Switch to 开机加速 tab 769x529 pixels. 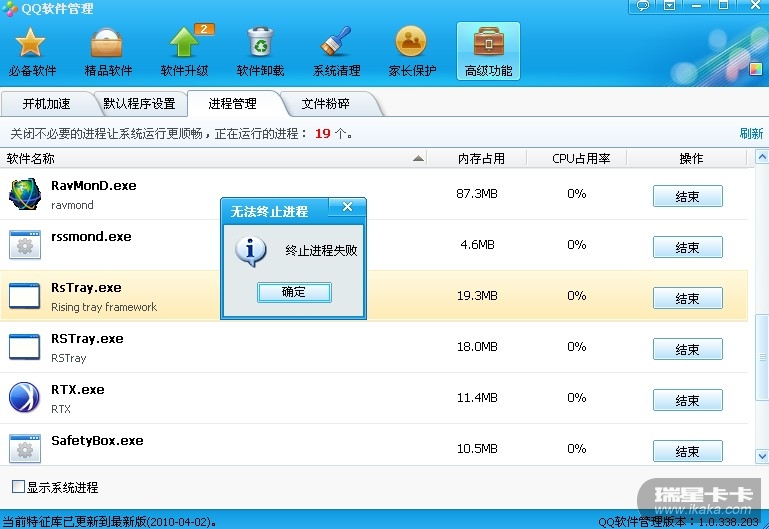coord(47,103)
